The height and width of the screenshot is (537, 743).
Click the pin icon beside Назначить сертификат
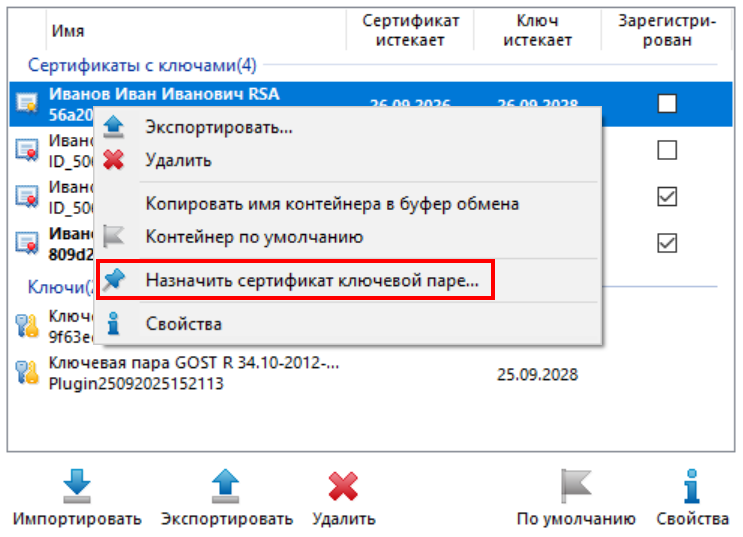115,281
